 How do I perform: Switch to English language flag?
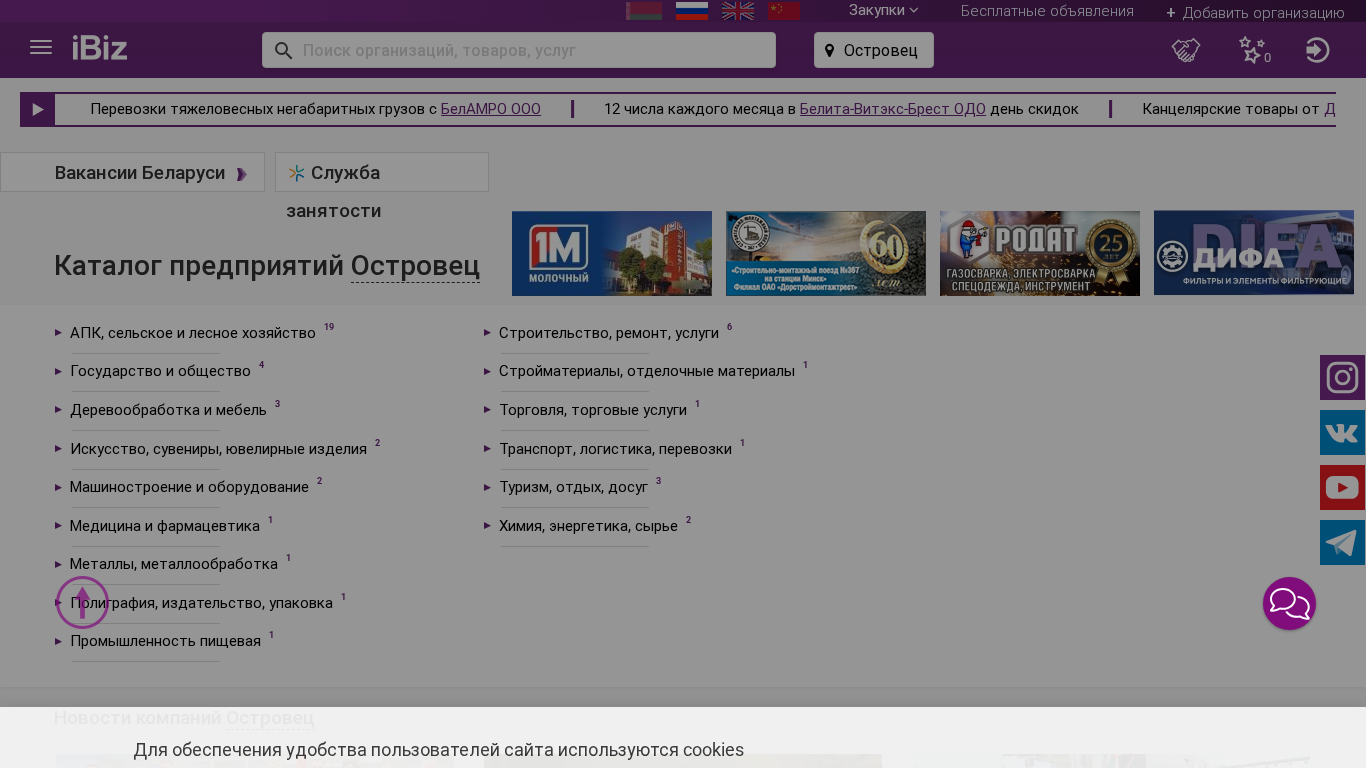point(738,11)
